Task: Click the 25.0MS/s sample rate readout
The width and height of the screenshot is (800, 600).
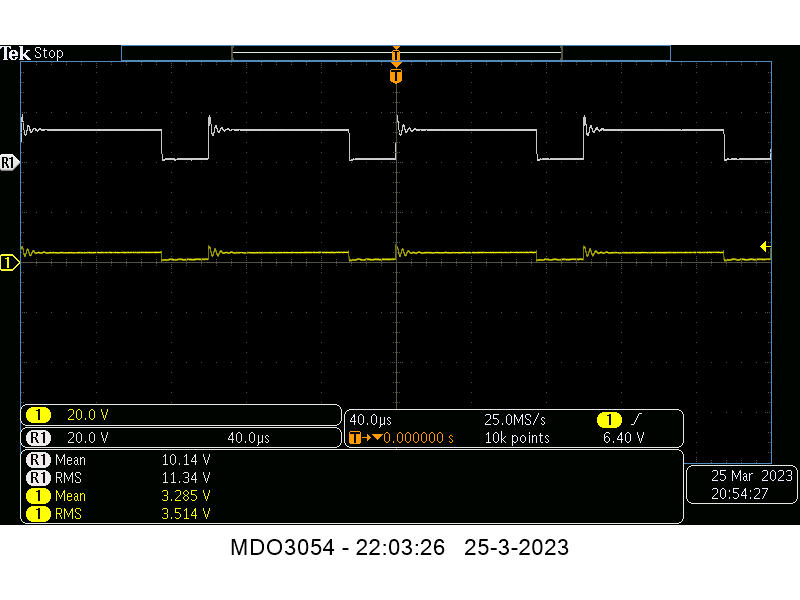Action: pyautogui.click(x=515, y=419)
